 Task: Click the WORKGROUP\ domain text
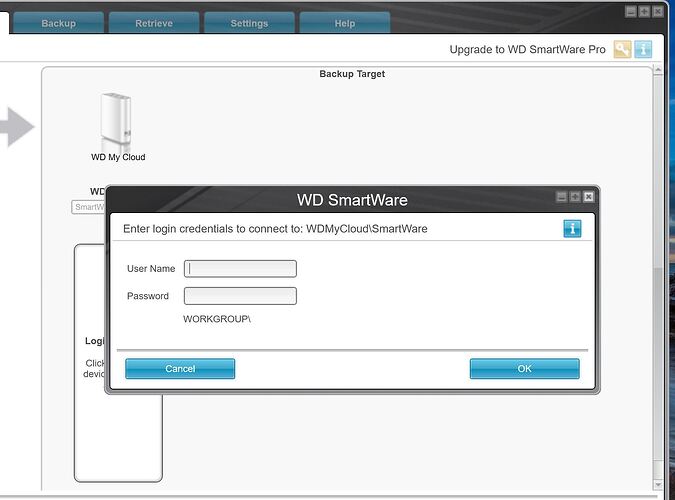pyautogui.click(x=217, y=319)
